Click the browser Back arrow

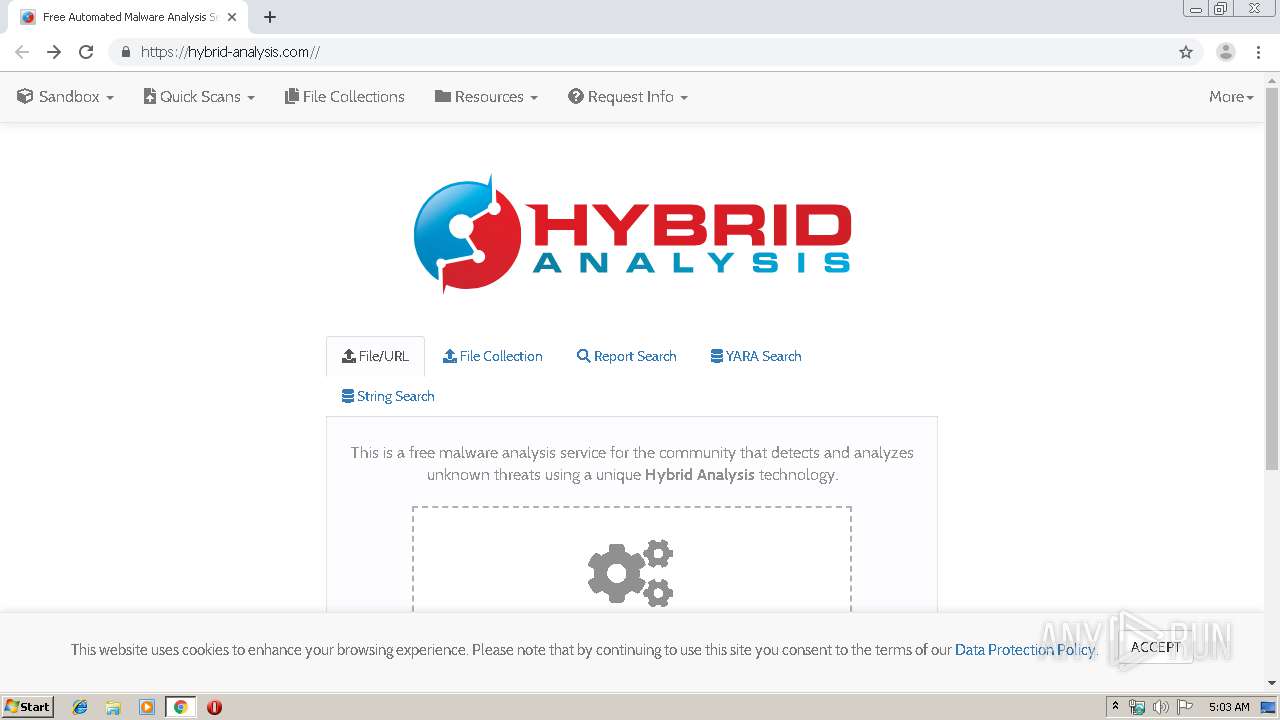click(22, 52)
